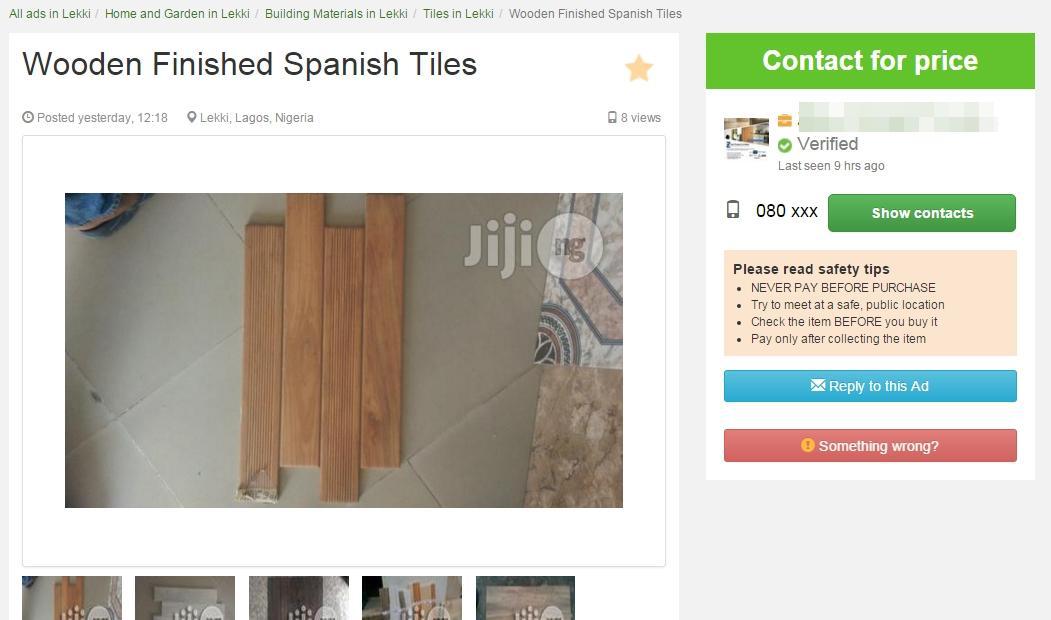Click the seller's verified checkmark icon
The width and height of the screenshot is (1051, 620).
[784, 145]
